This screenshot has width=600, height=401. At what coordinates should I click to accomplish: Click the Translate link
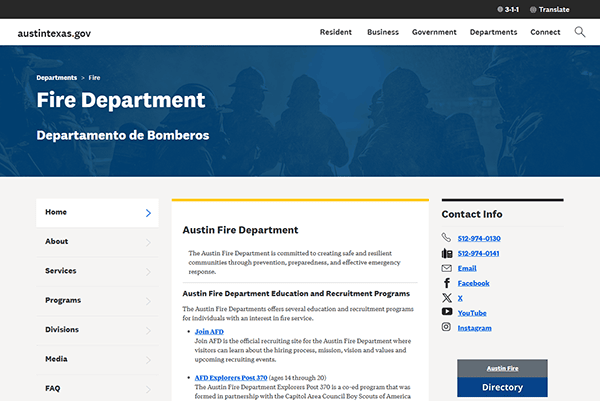point(554,10)
